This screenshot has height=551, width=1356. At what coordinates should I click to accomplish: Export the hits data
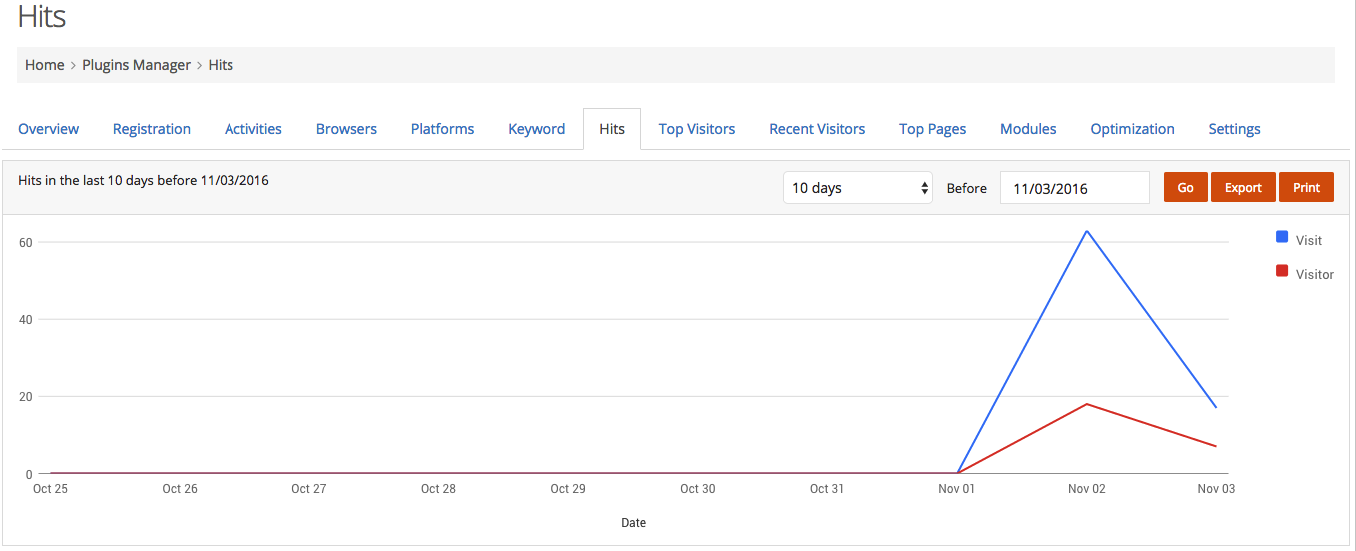click(x=1243, y=187)
